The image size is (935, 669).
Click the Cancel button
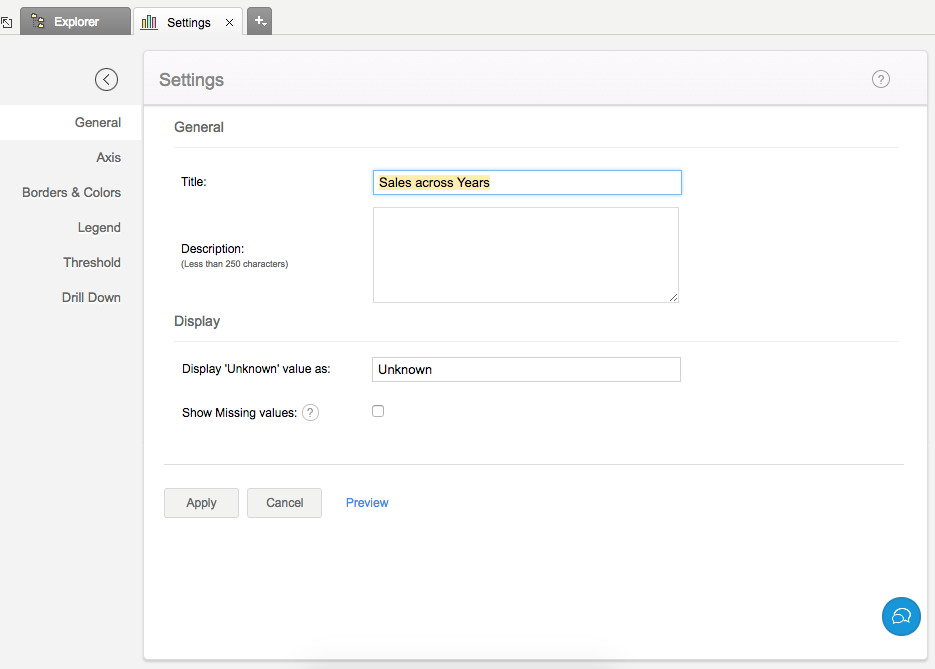[x=284, y=503]
